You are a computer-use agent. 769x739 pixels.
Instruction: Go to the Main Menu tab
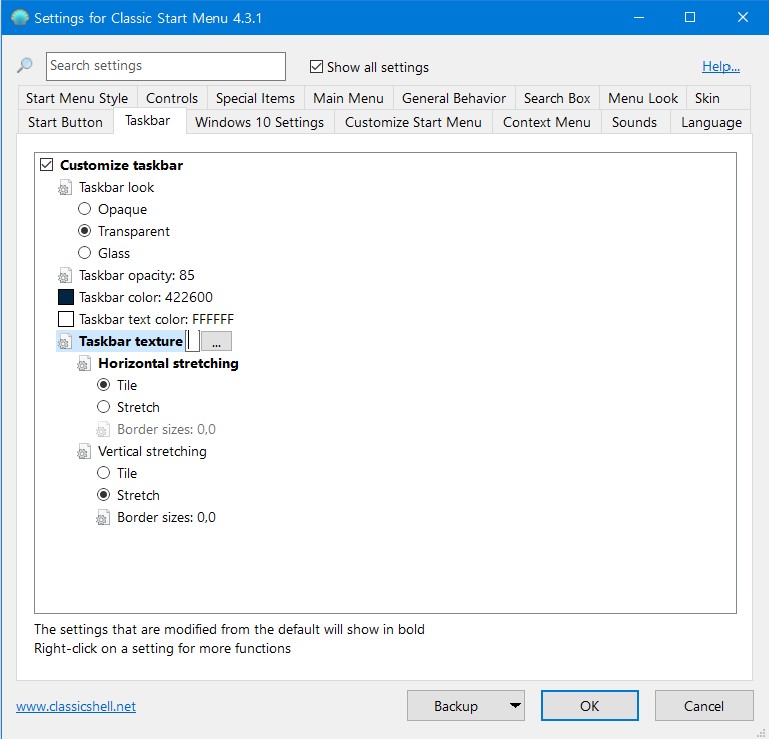pyautogui.click(x=348, y=98)
